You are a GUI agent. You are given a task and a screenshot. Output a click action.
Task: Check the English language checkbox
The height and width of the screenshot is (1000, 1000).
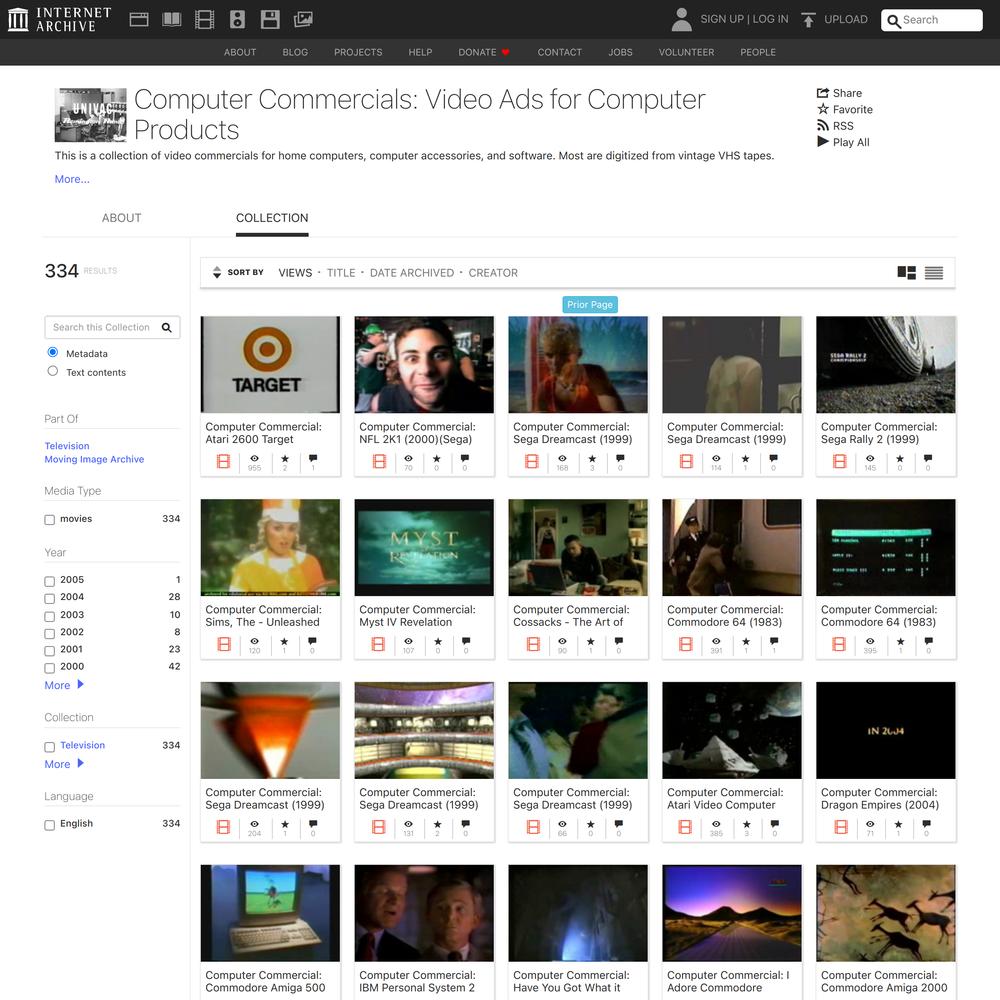[x=49, y=825]
